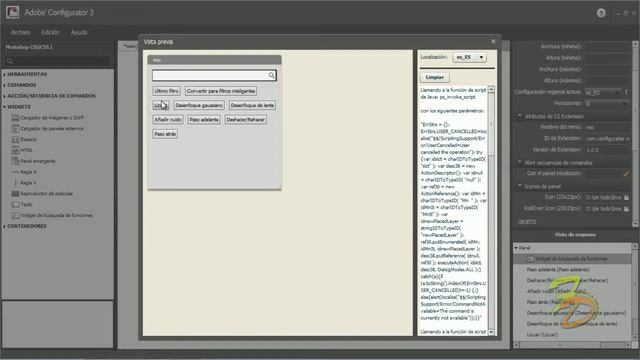Open the Persistente dropdown
Viewport: 640px width, 360px height.
click(x=606, y=104)
